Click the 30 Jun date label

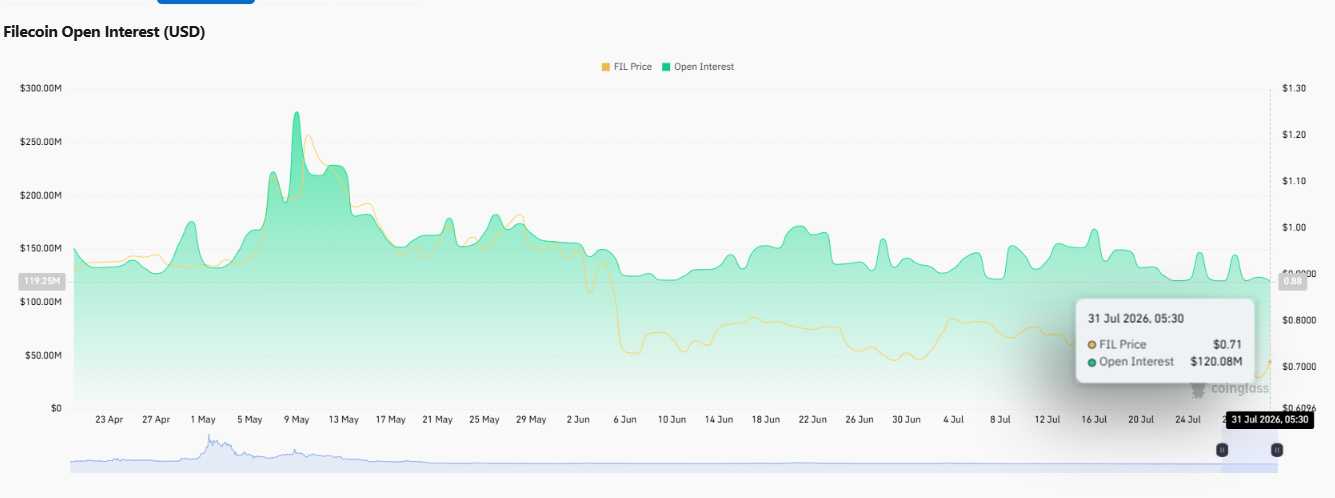[x=906, y=421]
